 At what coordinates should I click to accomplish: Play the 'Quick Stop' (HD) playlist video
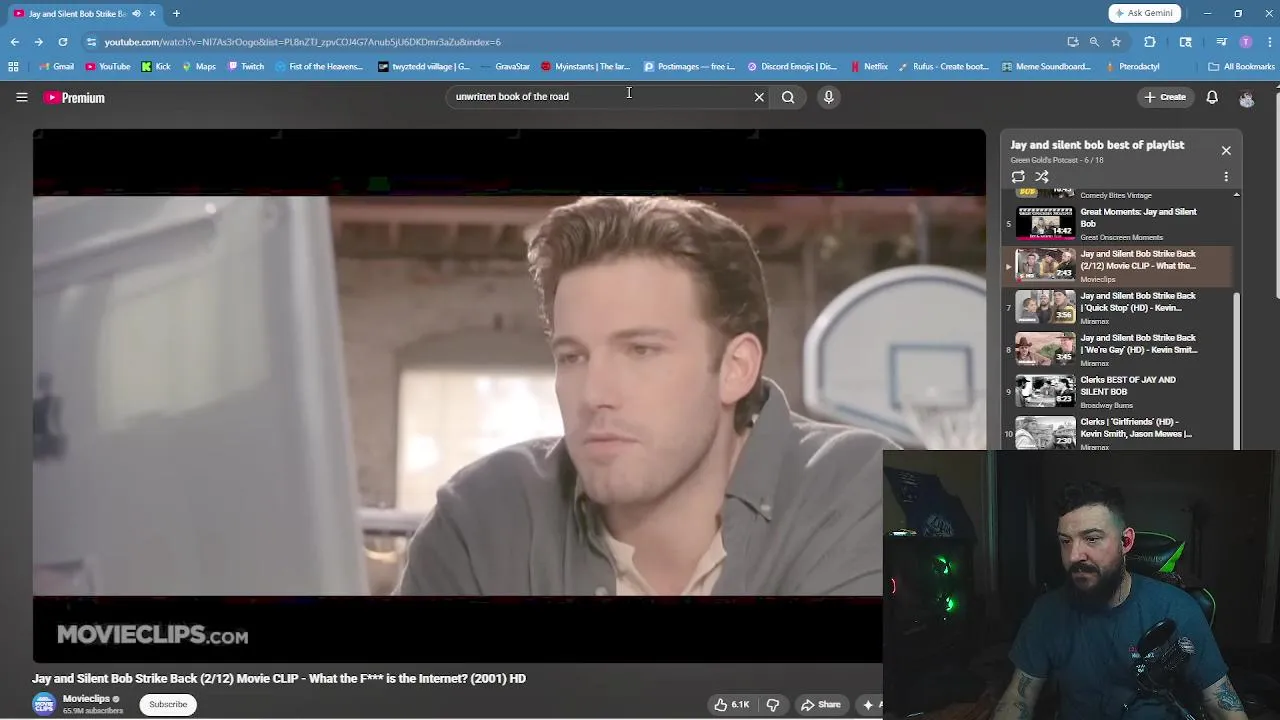[1118, 307]
